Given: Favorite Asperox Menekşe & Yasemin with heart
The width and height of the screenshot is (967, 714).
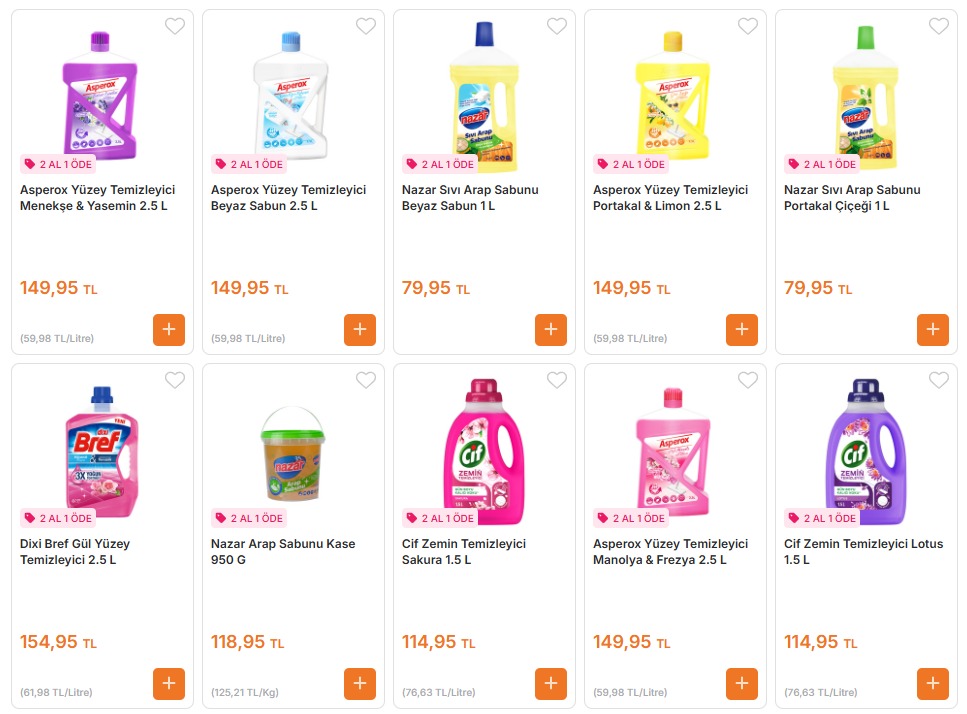Looking at the screenshot, I should click(x=175, y=26).
